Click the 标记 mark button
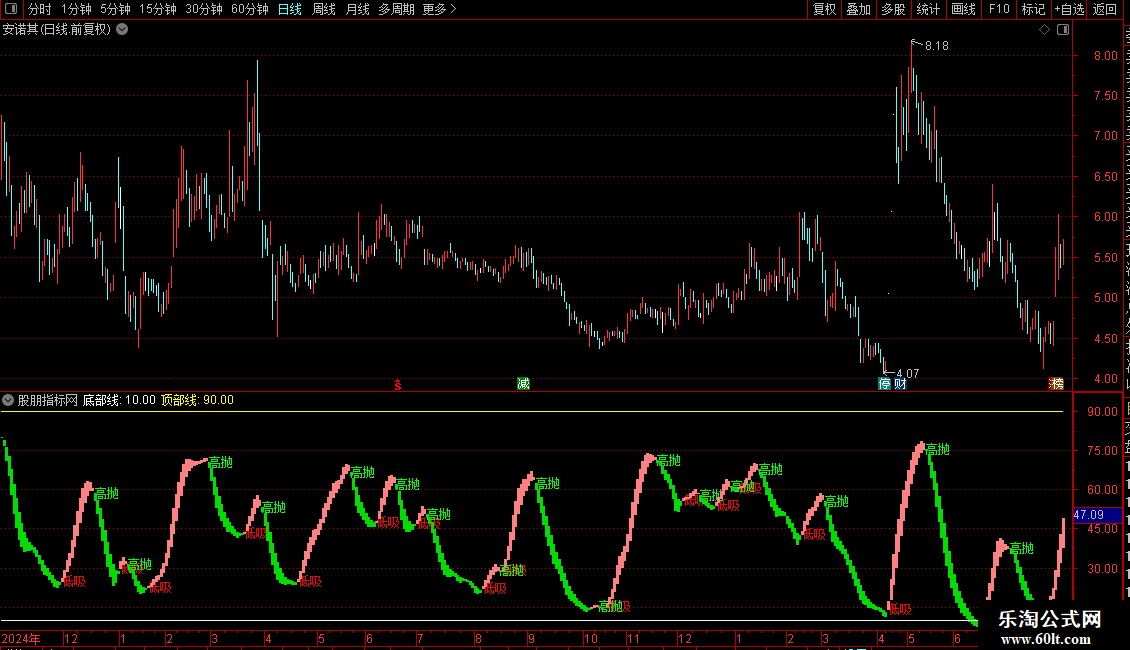Screen dimensions: 1130x650 pos(1033,9)
